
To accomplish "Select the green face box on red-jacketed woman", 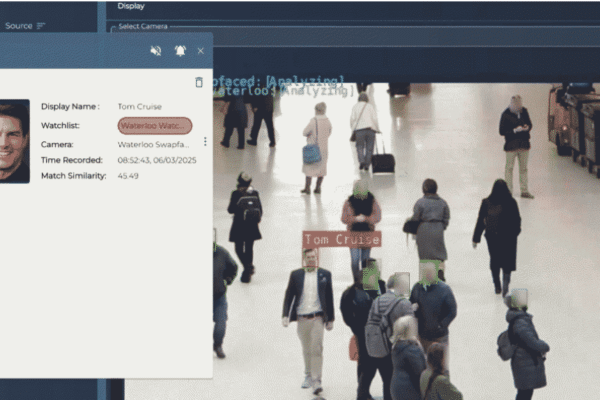I will tap(360, 188).
